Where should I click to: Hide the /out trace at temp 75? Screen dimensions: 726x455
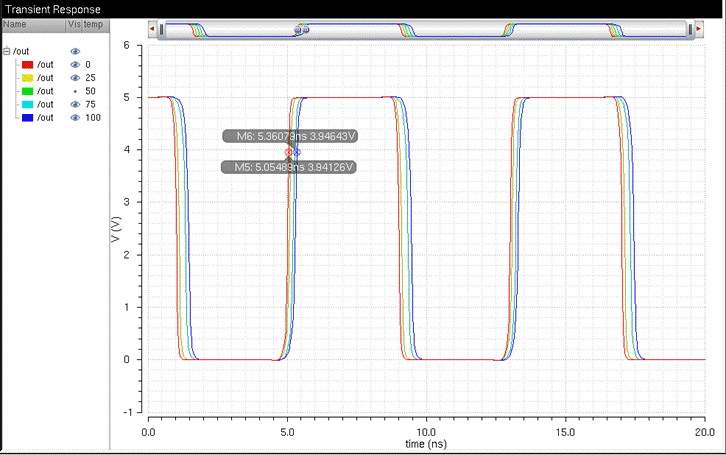click(75, 105)
